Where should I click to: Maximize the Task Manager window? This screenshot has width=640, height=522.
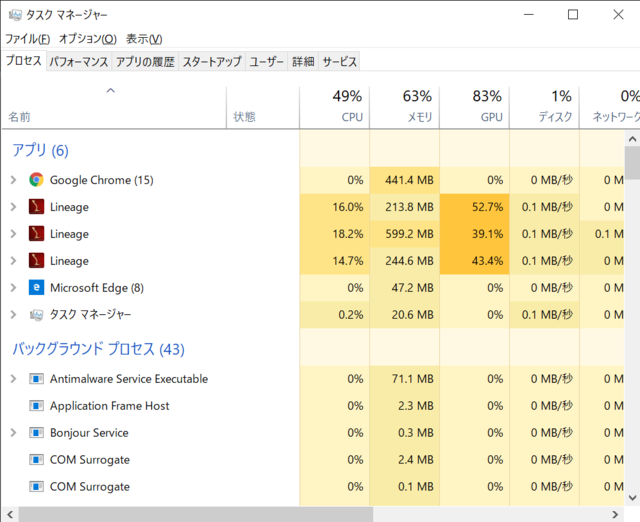[x=573, y=15]
